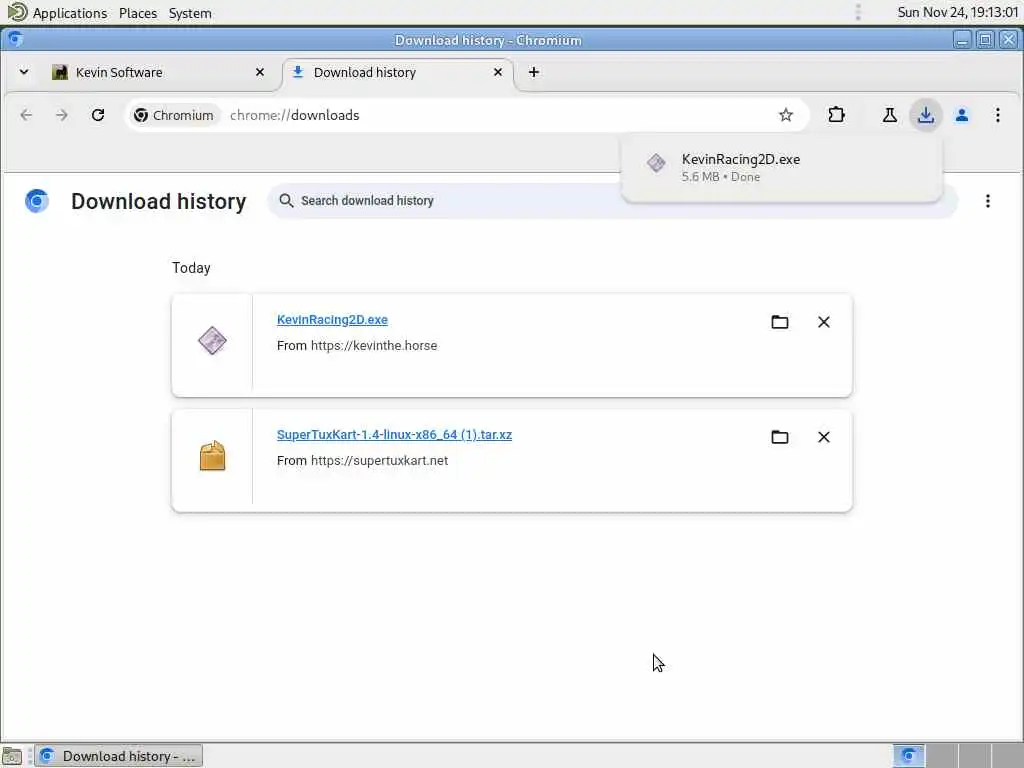The height and width of the screenshot is (768, 1024).
Task: Click the search magnifier icon
Action: tap(286, 200)
